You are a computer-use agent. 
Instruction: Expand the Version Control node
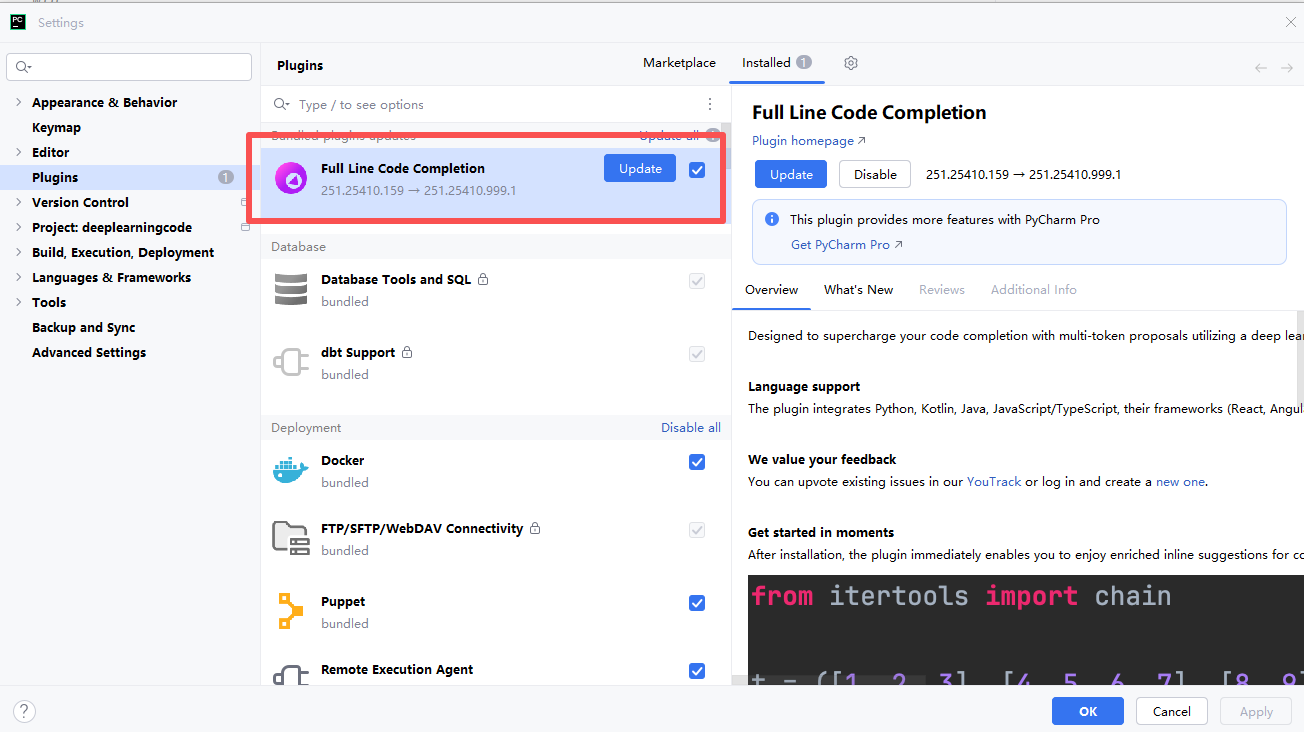[x=18, y=202]
